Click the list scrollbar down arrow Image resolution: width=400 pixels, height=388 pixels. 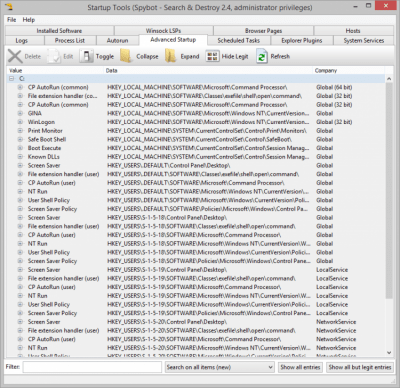pos(389,352)
